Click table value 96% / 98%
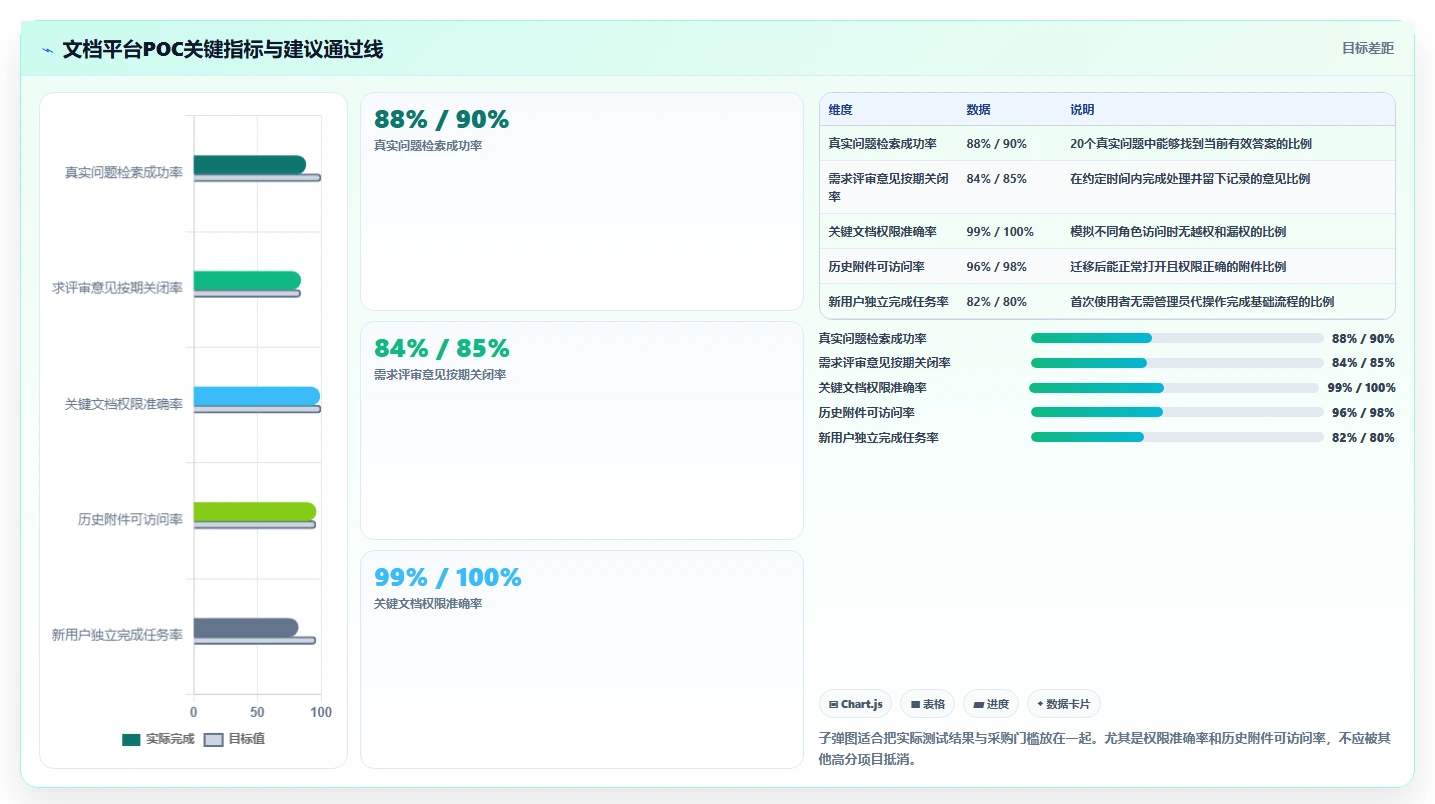This screenshot has height=804, width=1435. point(996,267)
